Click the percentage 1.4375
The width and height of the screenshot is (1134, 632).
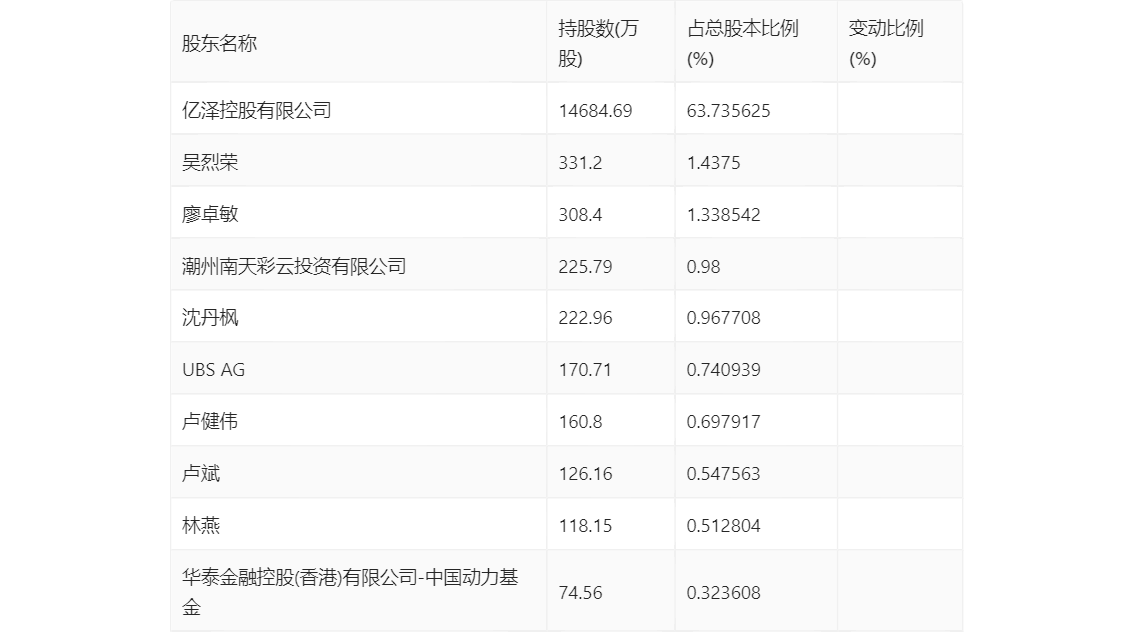point(713,163)
